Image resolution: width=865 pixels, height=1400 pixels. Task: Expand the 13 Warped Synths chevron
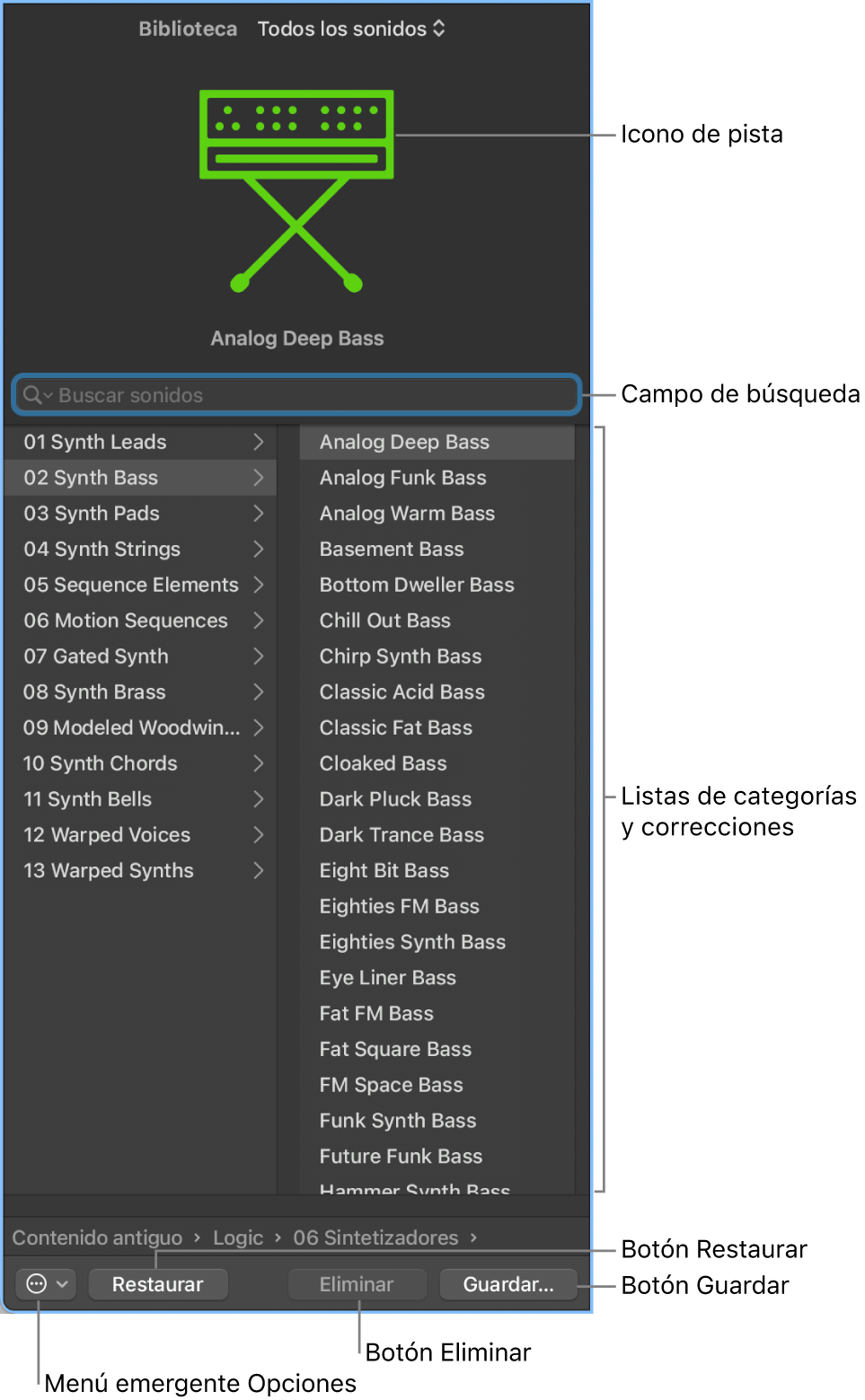259,870
